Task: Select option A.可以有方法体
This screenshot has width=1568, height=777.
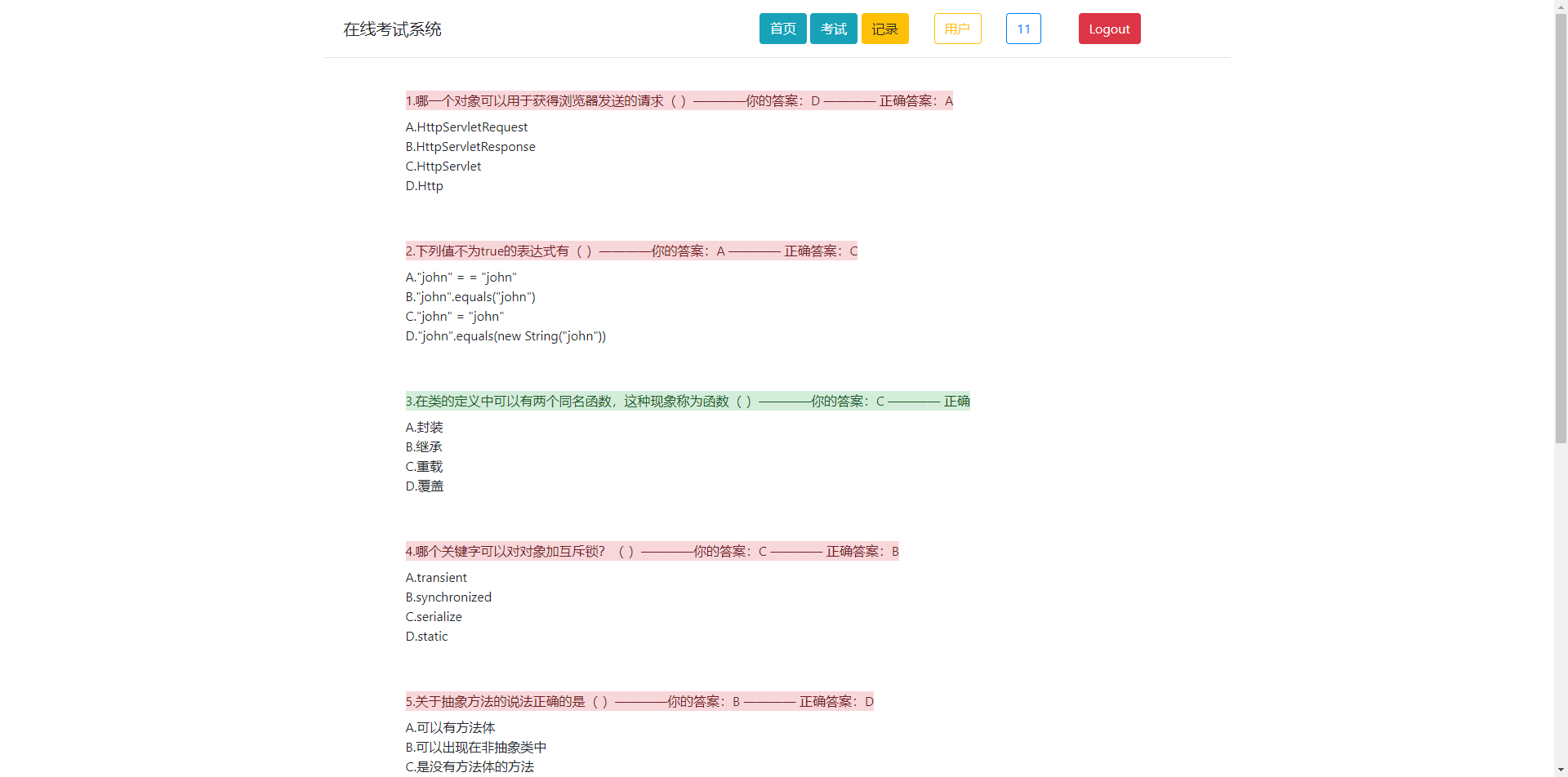Action: click(x=451, y=728)
